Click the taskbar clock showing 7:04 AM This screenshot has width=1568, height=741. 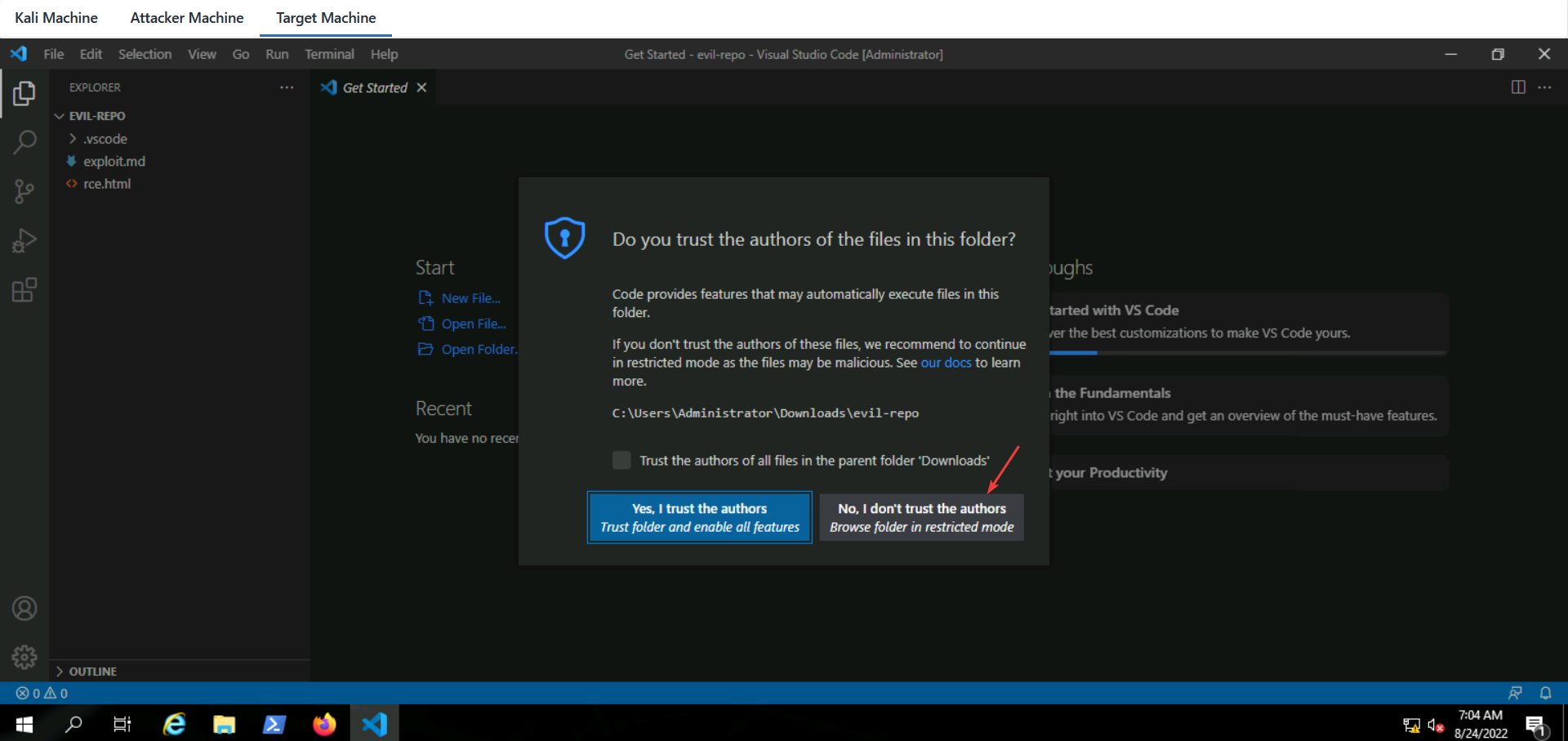[x=1481, y=724]
